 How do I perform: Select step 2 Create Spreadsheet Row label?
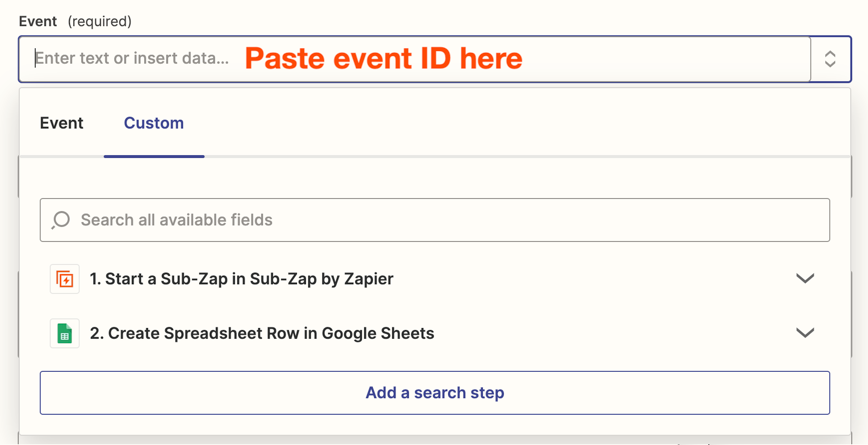point(262,333)
